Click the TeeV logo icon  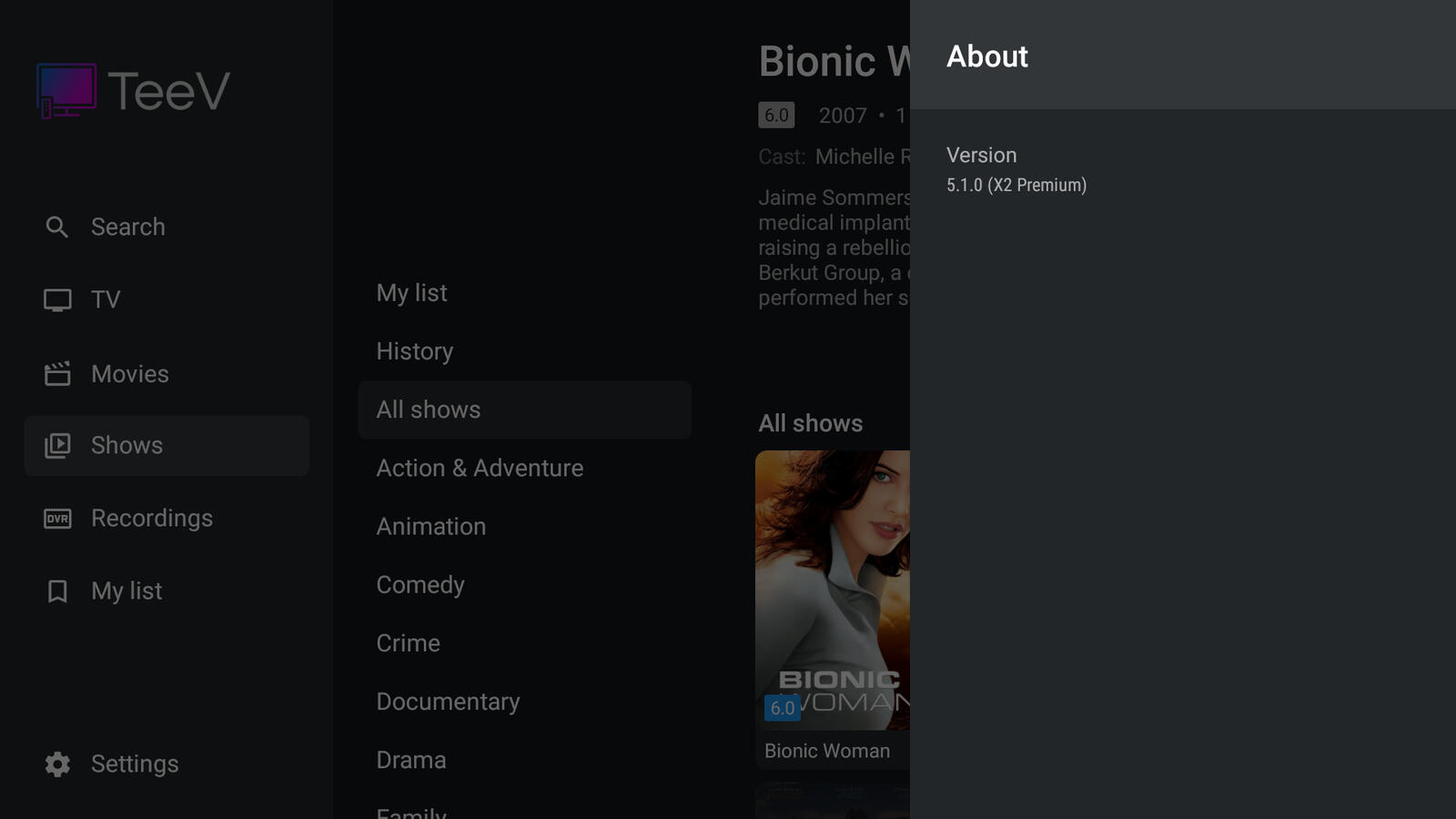pos(66,90)
